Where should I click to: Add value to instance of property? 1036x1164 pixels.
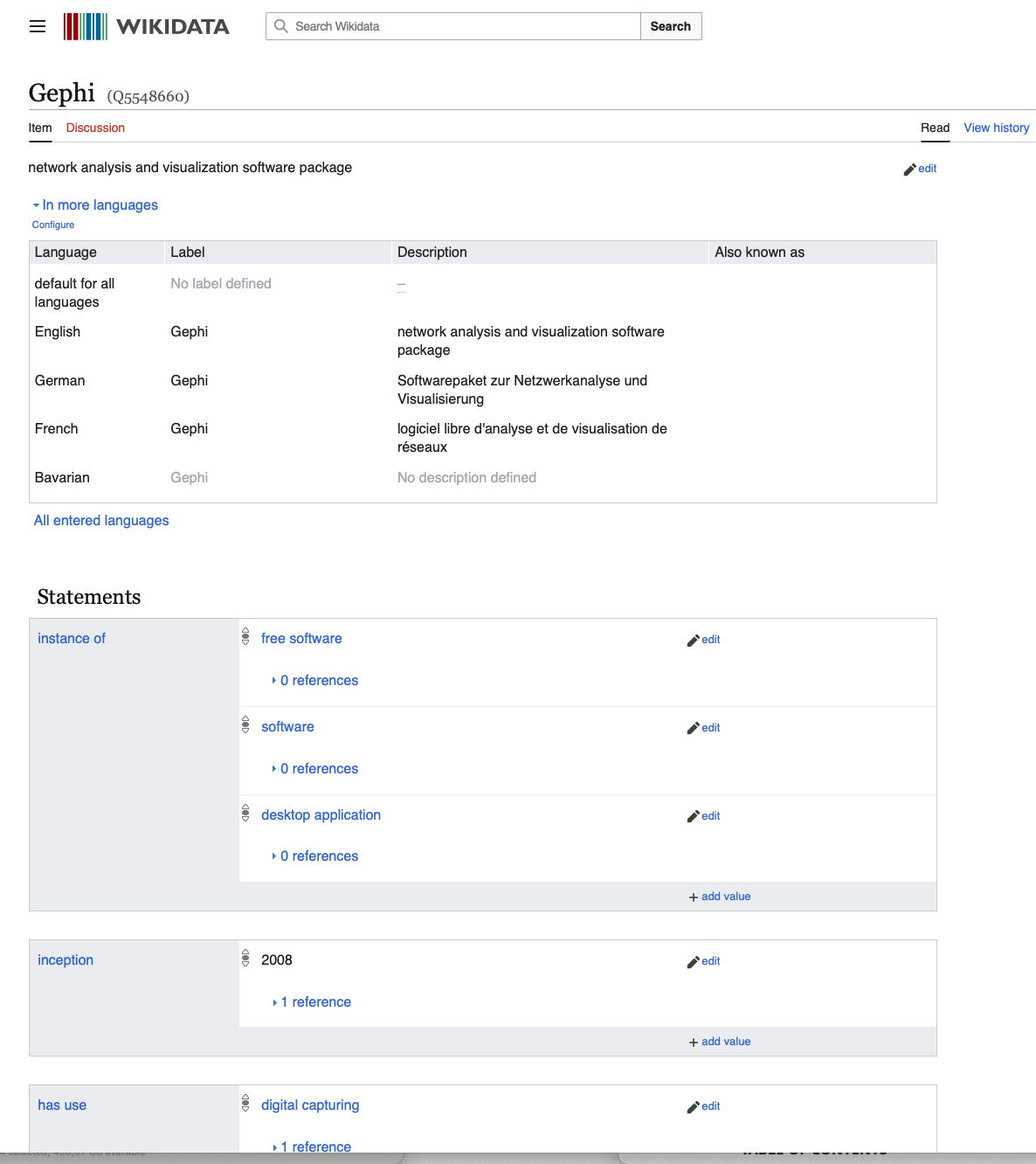720,897
